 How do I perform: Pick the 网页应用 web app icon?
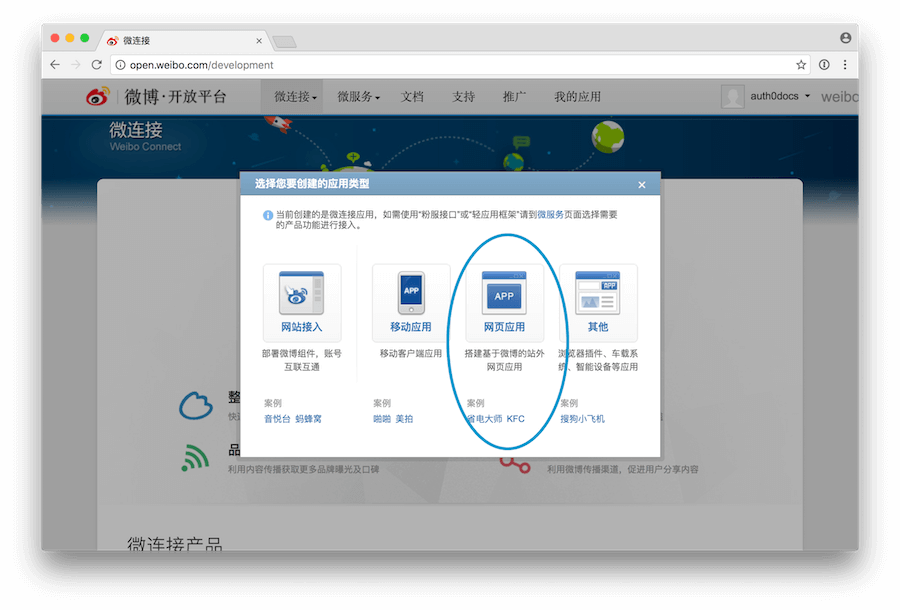point(504,293)
